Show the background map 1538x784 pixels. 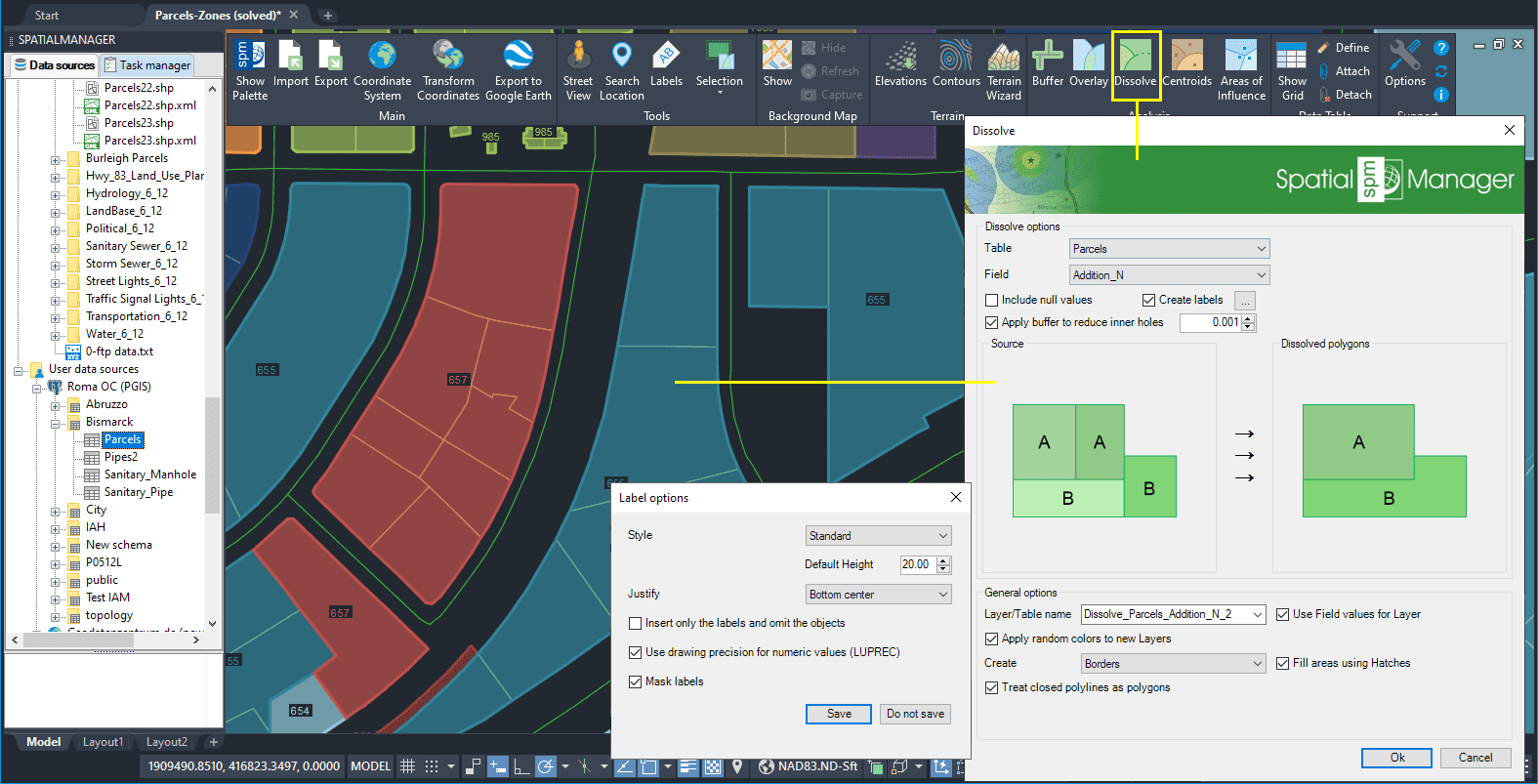click(x=777, y=64)
